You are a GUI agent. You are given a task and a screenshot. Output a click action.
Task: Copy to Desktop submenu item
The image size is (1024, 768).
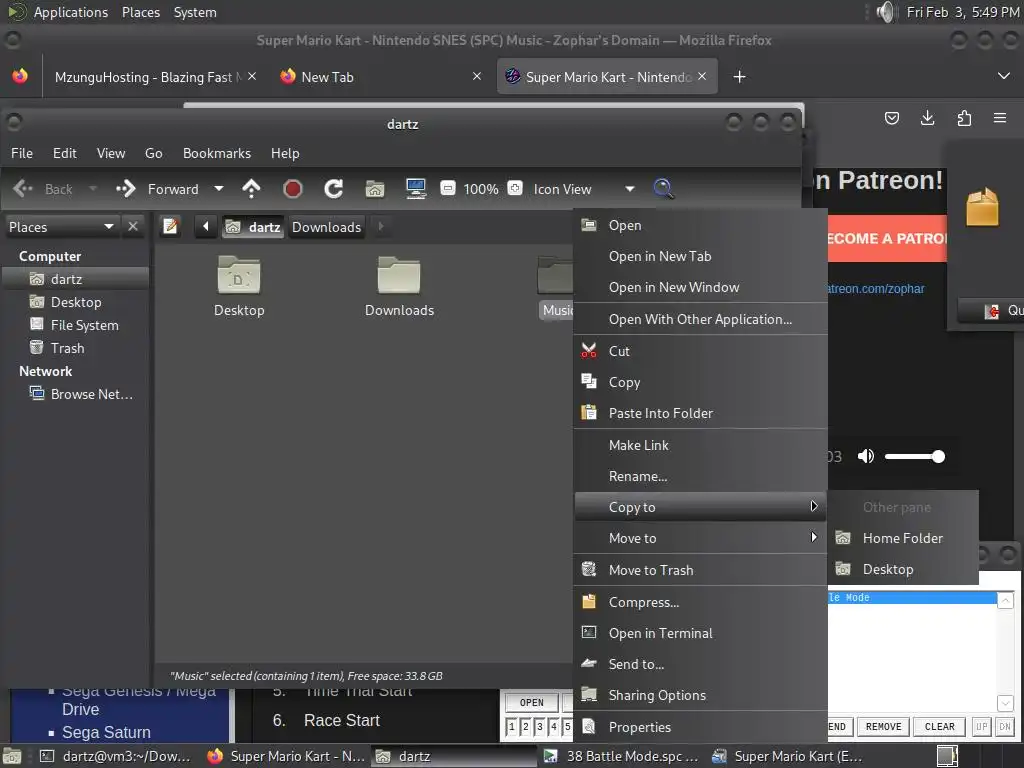[904, 569]
